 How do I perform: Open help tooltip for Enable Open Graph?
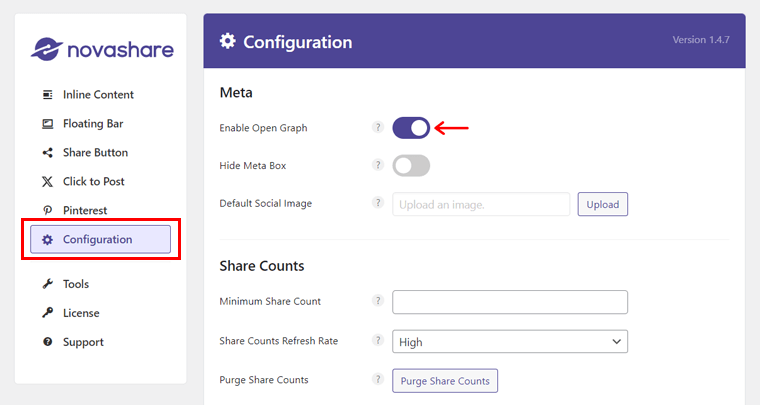tap(378, 127)
